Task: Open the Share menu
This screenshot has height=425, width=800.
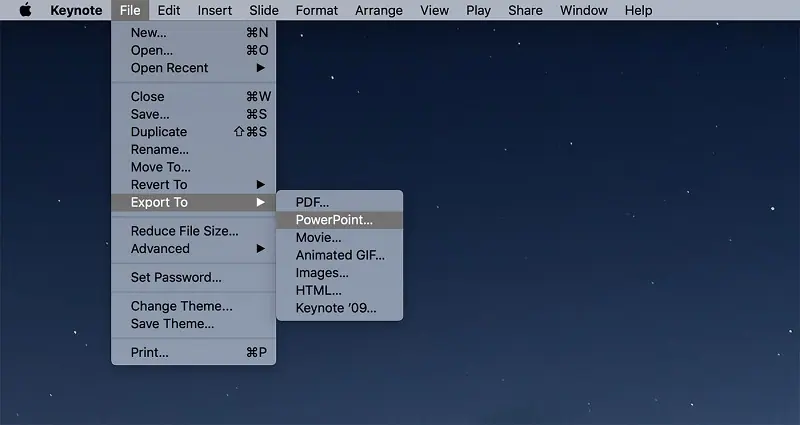Action: (x=525, y=10)
